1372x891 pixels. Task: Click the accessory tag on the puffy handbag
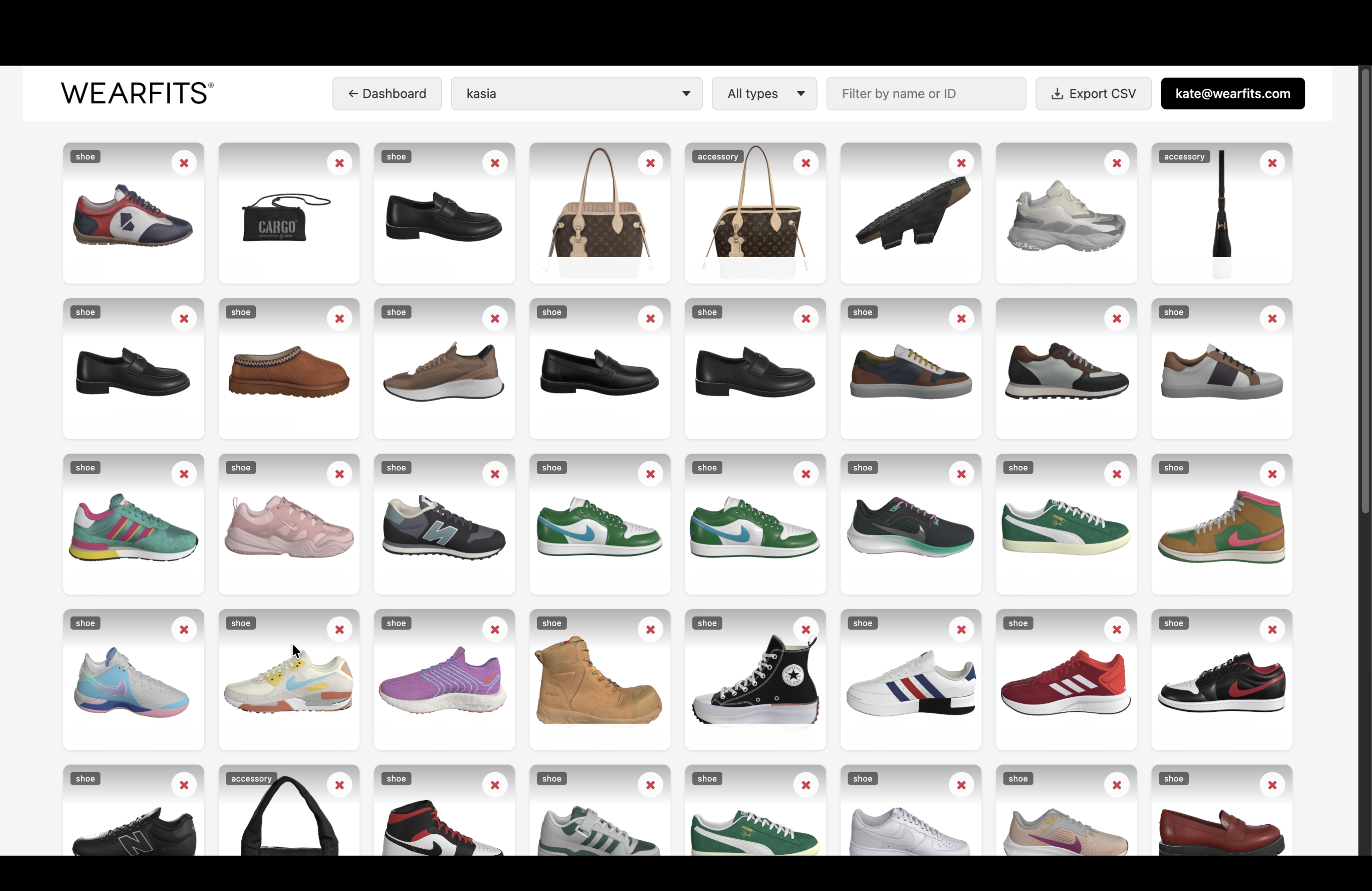[x=251, y=778]
